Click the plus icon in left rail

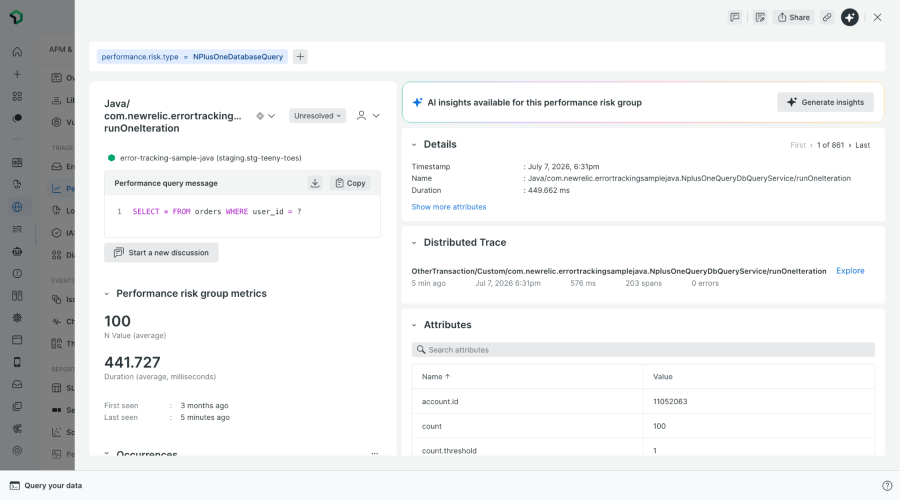click(17, 74)
